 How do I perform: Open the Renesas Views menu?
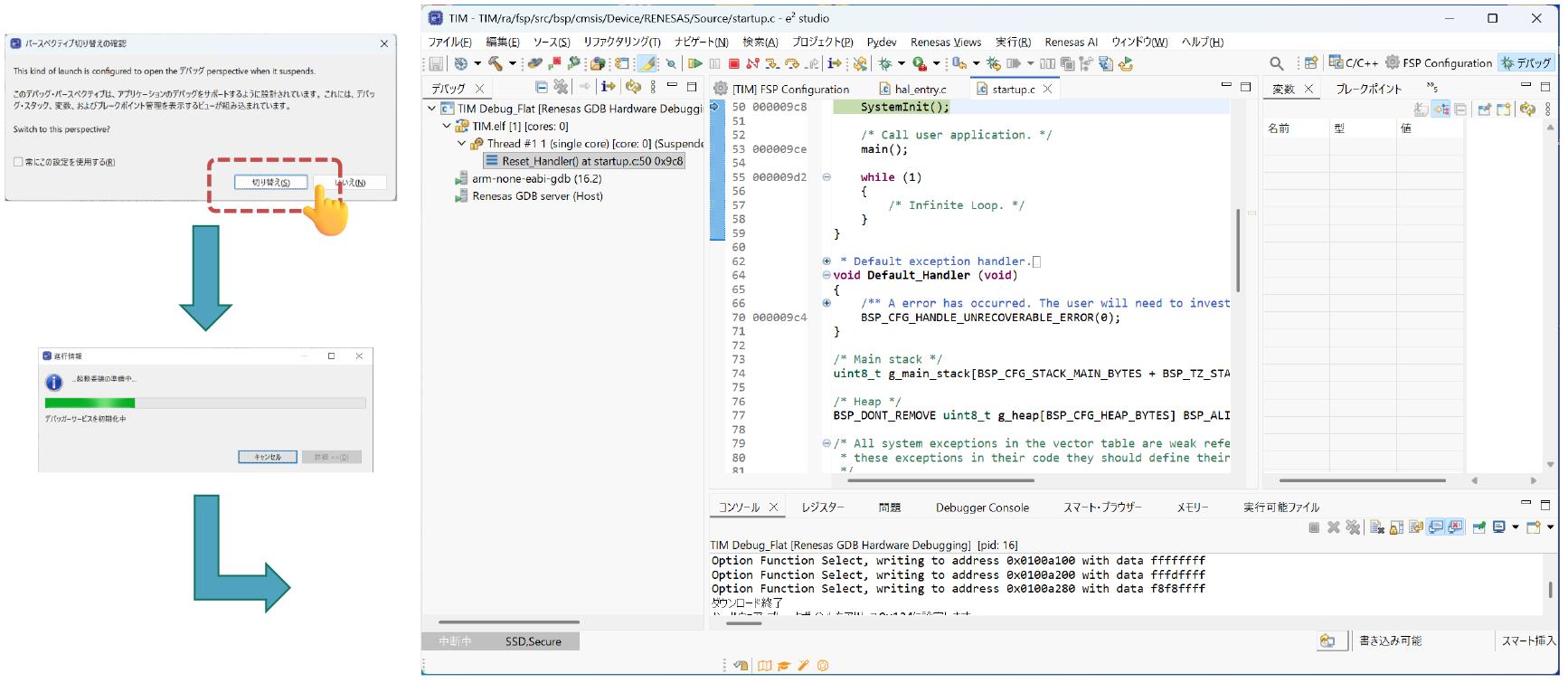945,42
